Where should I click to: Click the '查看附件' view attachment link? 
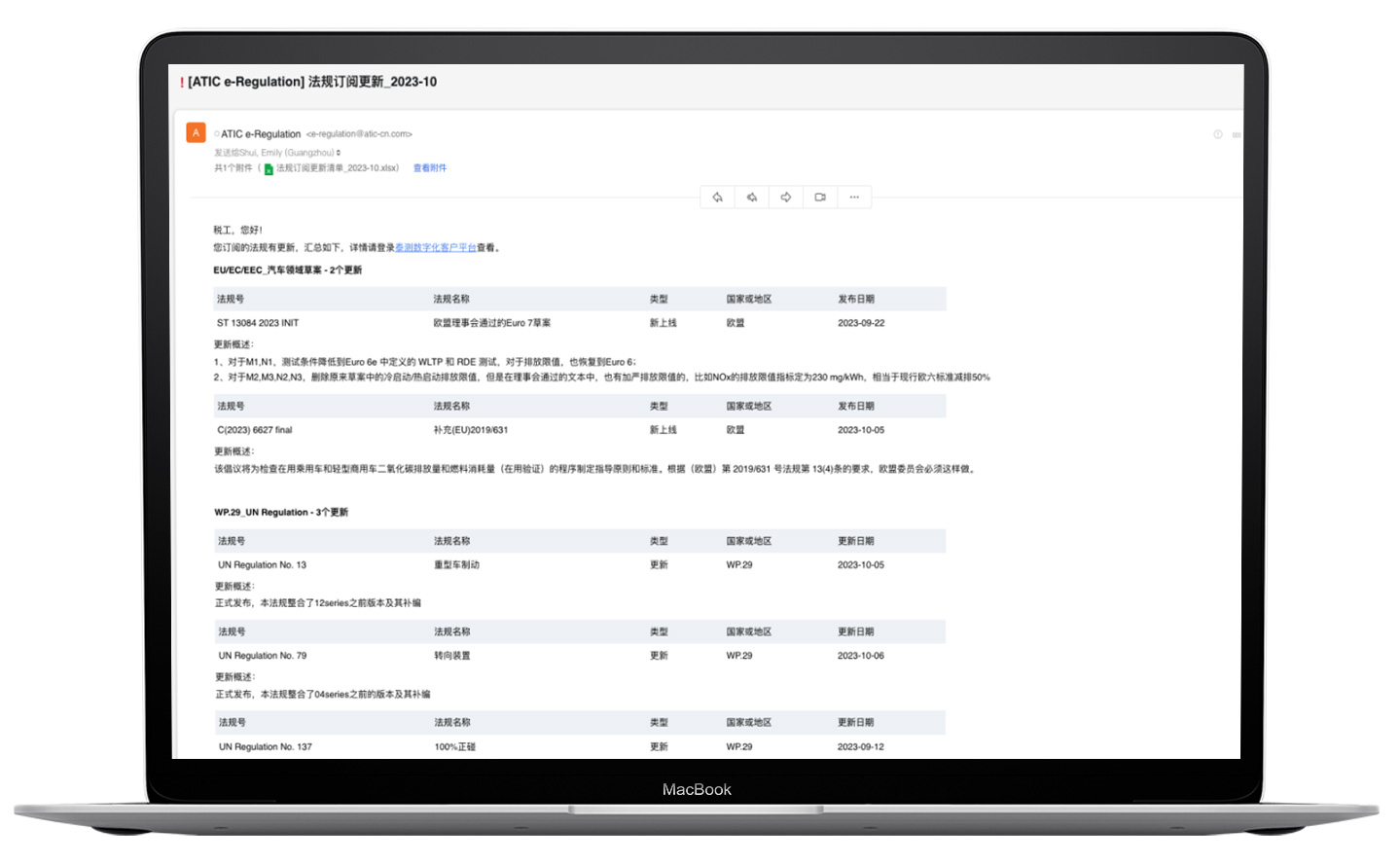tap(430, 168)
